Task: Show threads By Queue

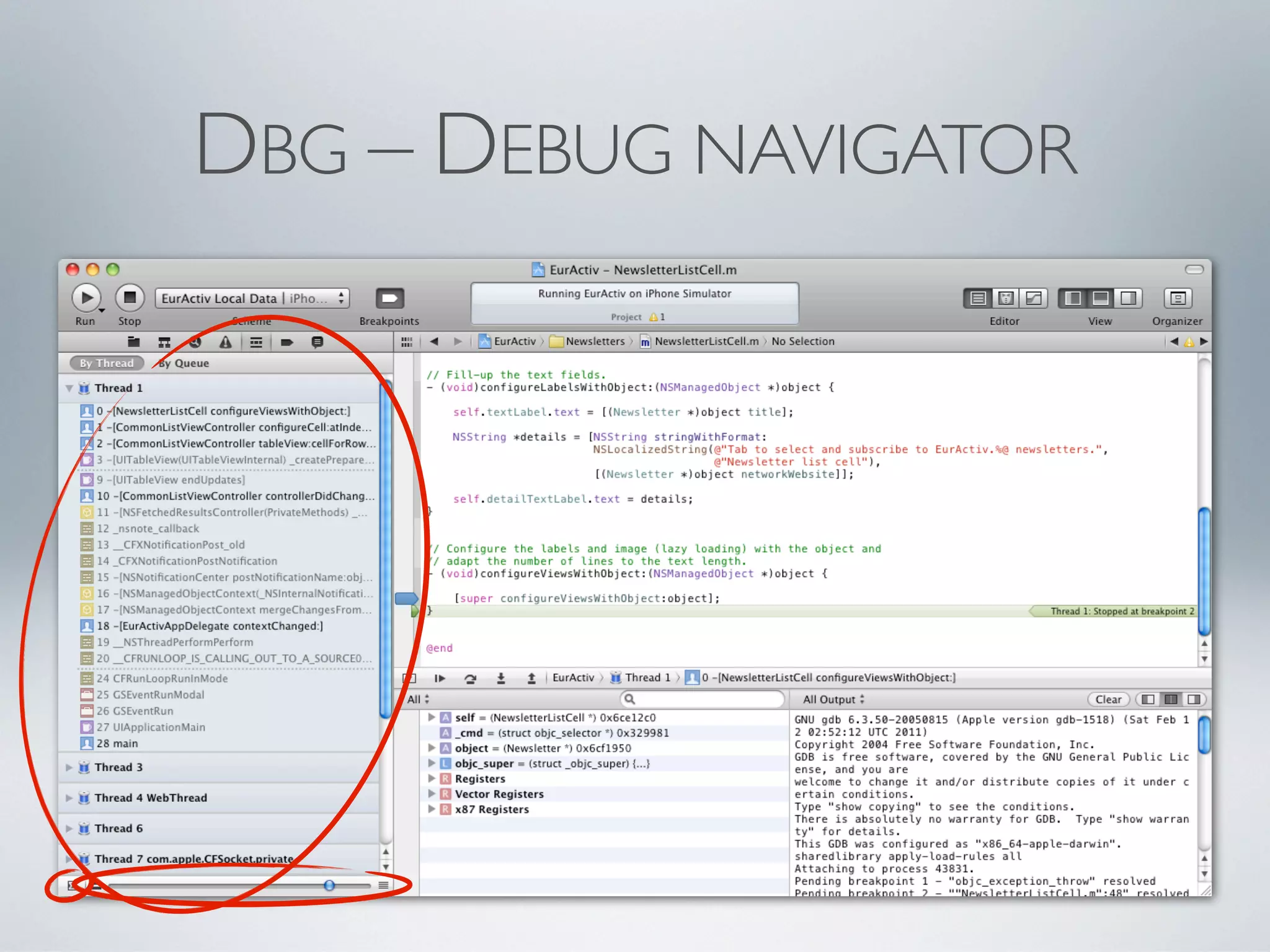Action: point(184,363)
